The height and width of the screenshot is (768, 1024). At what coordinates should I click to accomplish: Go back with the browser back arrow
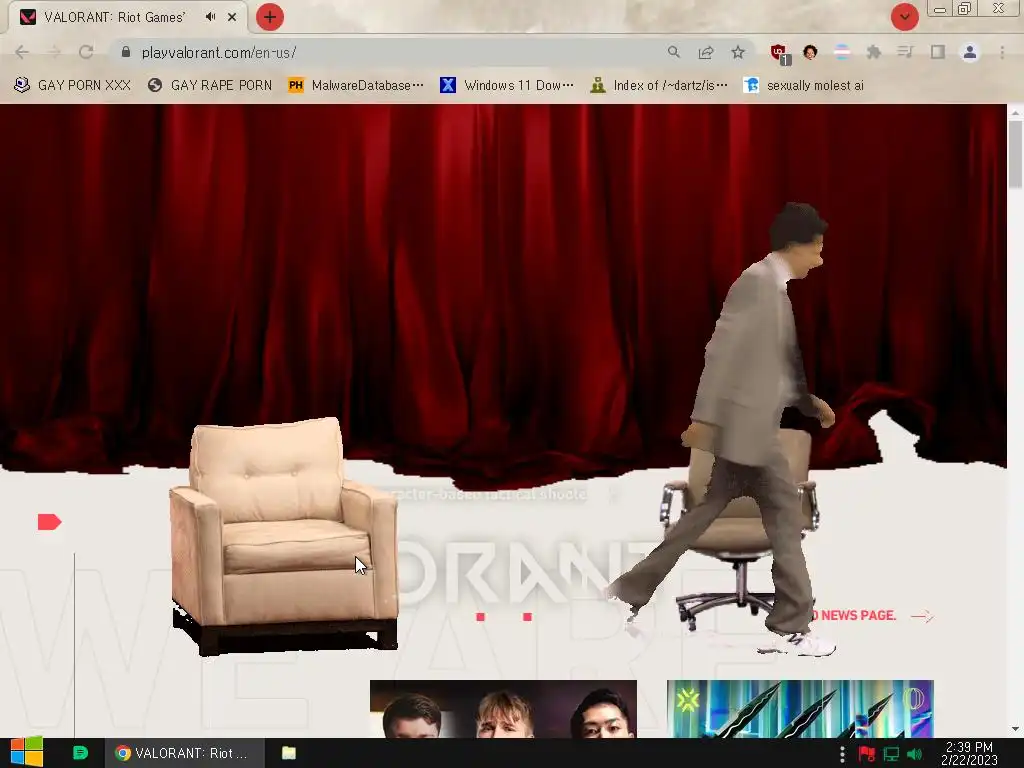pos(22,52)
